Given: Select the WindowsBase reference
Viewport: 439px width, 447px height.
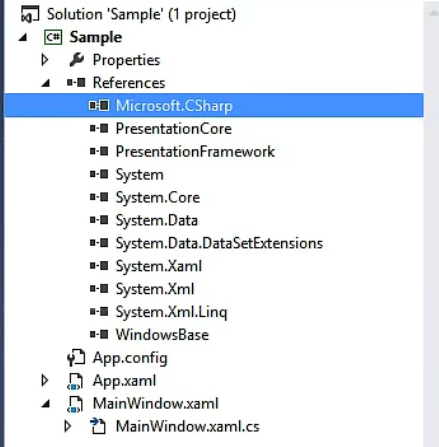Looking at the screenshot, I should (x=162, y=335).
